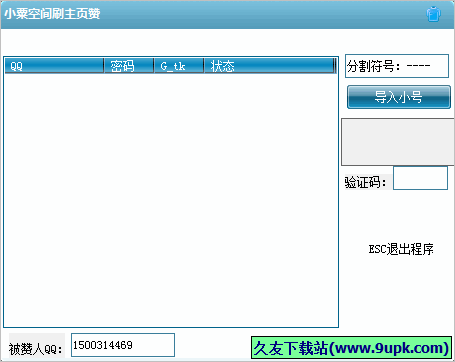Screen dimensions: 455x362
Task: Click the QQ column header
Action: 54,66
